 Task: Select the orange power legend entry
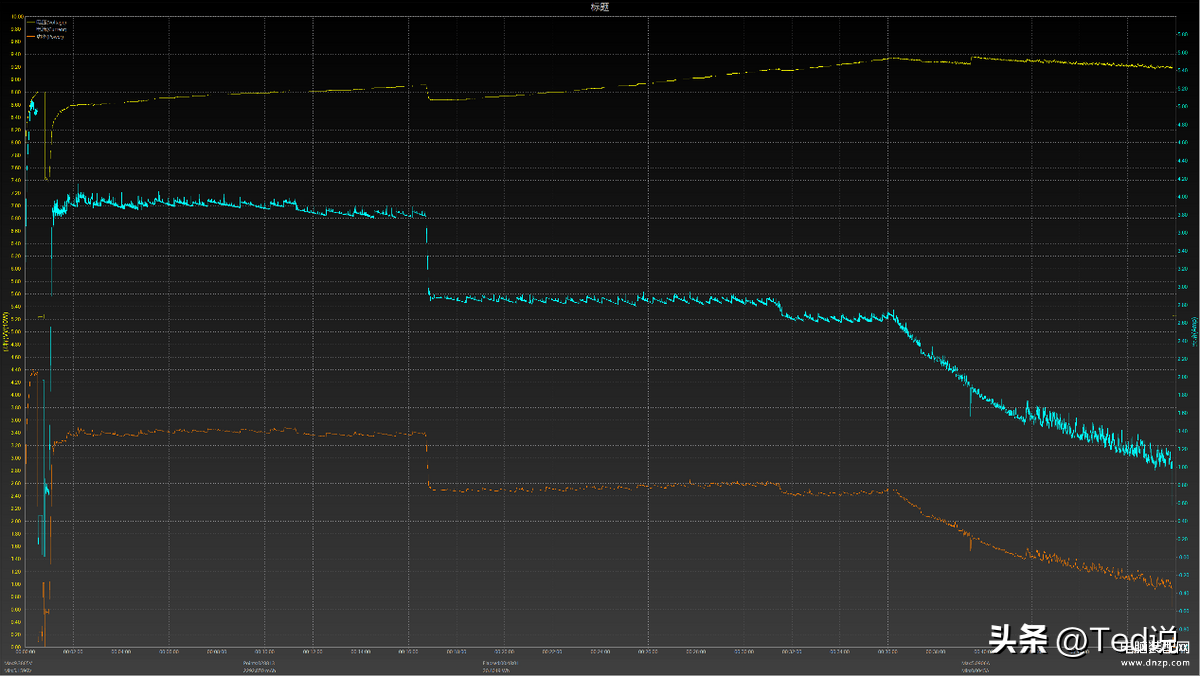(45, 37)
